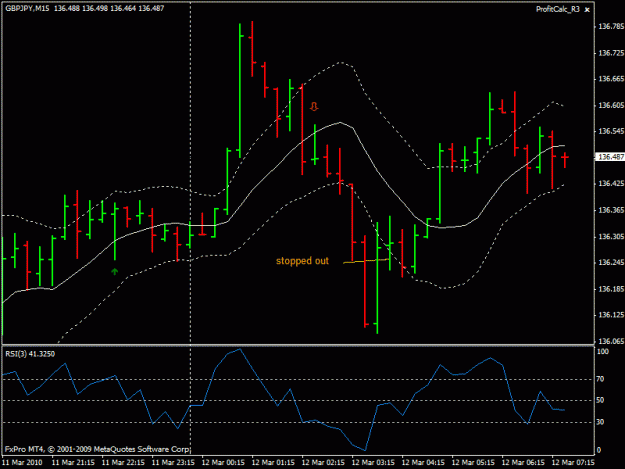Click the GBPJPY,M15 chart title text
Viewport: 625px width, 469px height.
click(28, 8)
